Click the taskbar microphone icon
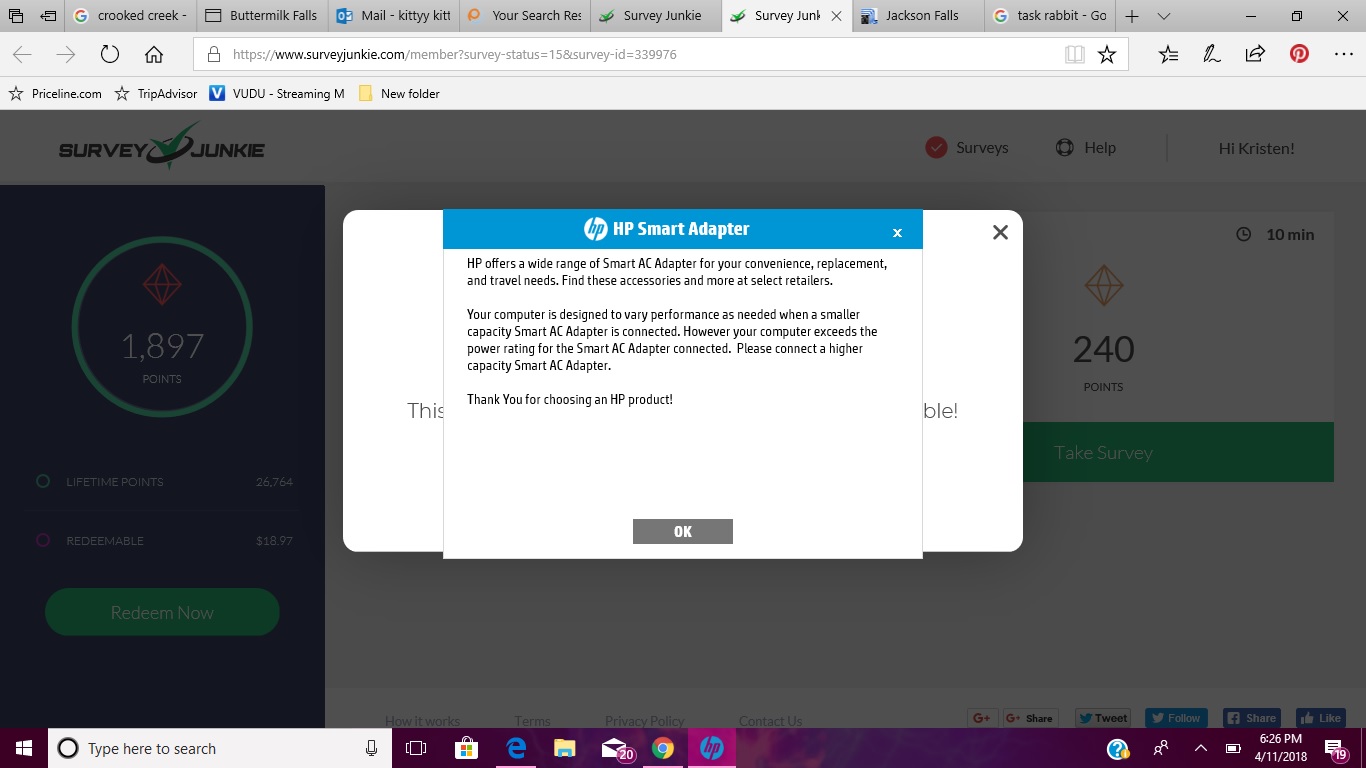This screenshot has height=768, width=1366. click(371, 748)
